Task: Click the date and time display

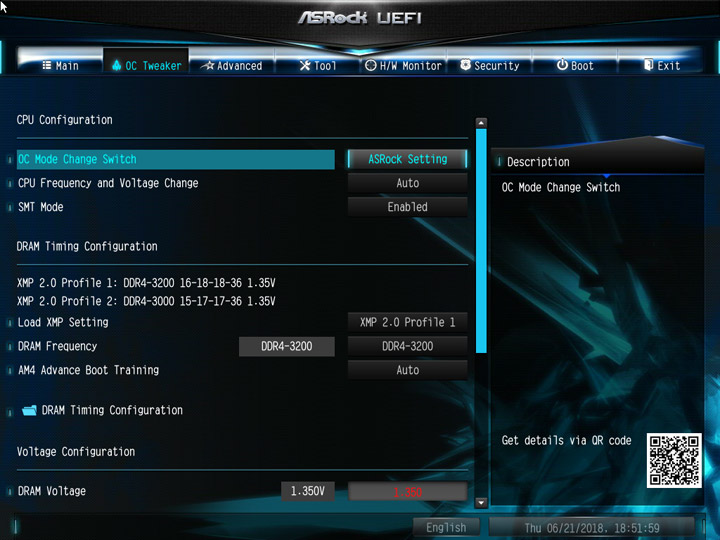Action: click(x=592, y=528)
